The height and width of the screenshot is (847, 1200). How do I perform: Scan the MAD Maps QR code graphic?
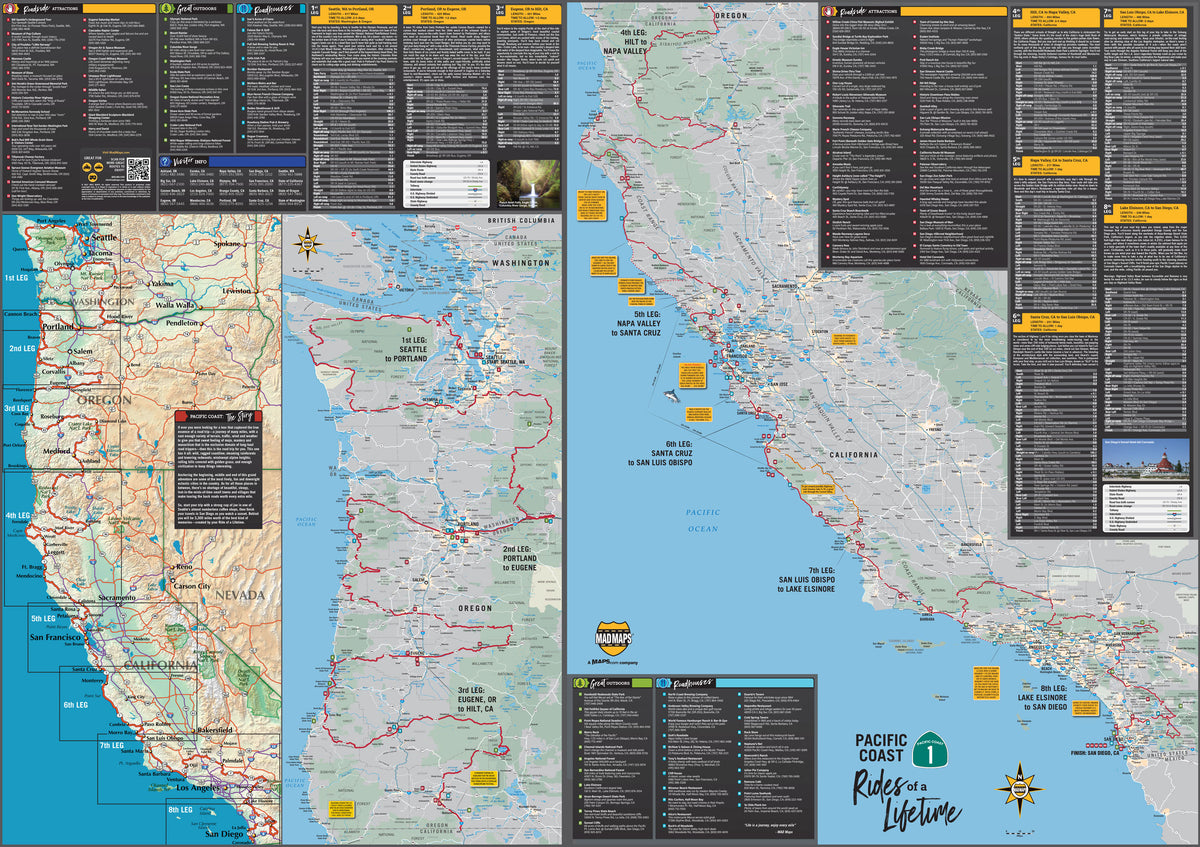[139, 169]
